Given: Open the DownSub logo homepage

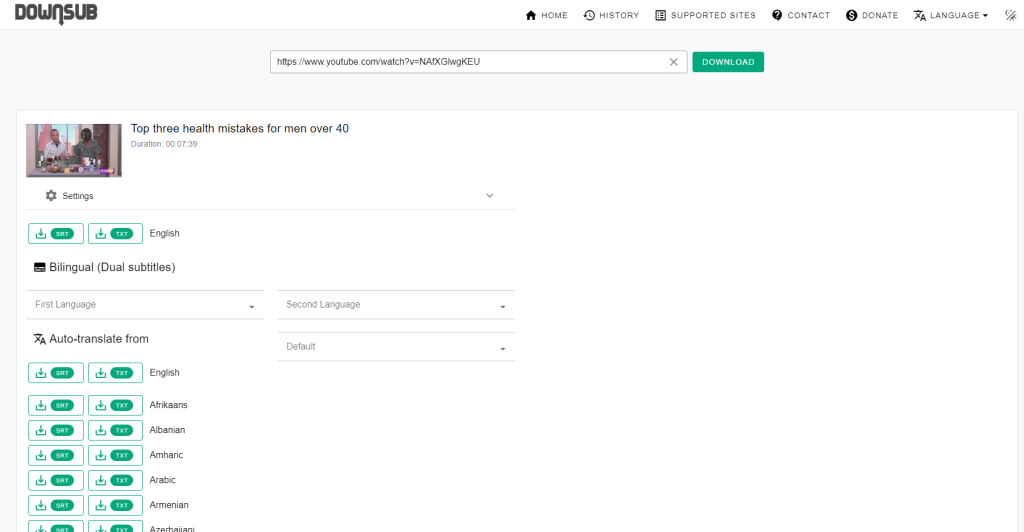Looking at the screenshot, I should (56, 13).
